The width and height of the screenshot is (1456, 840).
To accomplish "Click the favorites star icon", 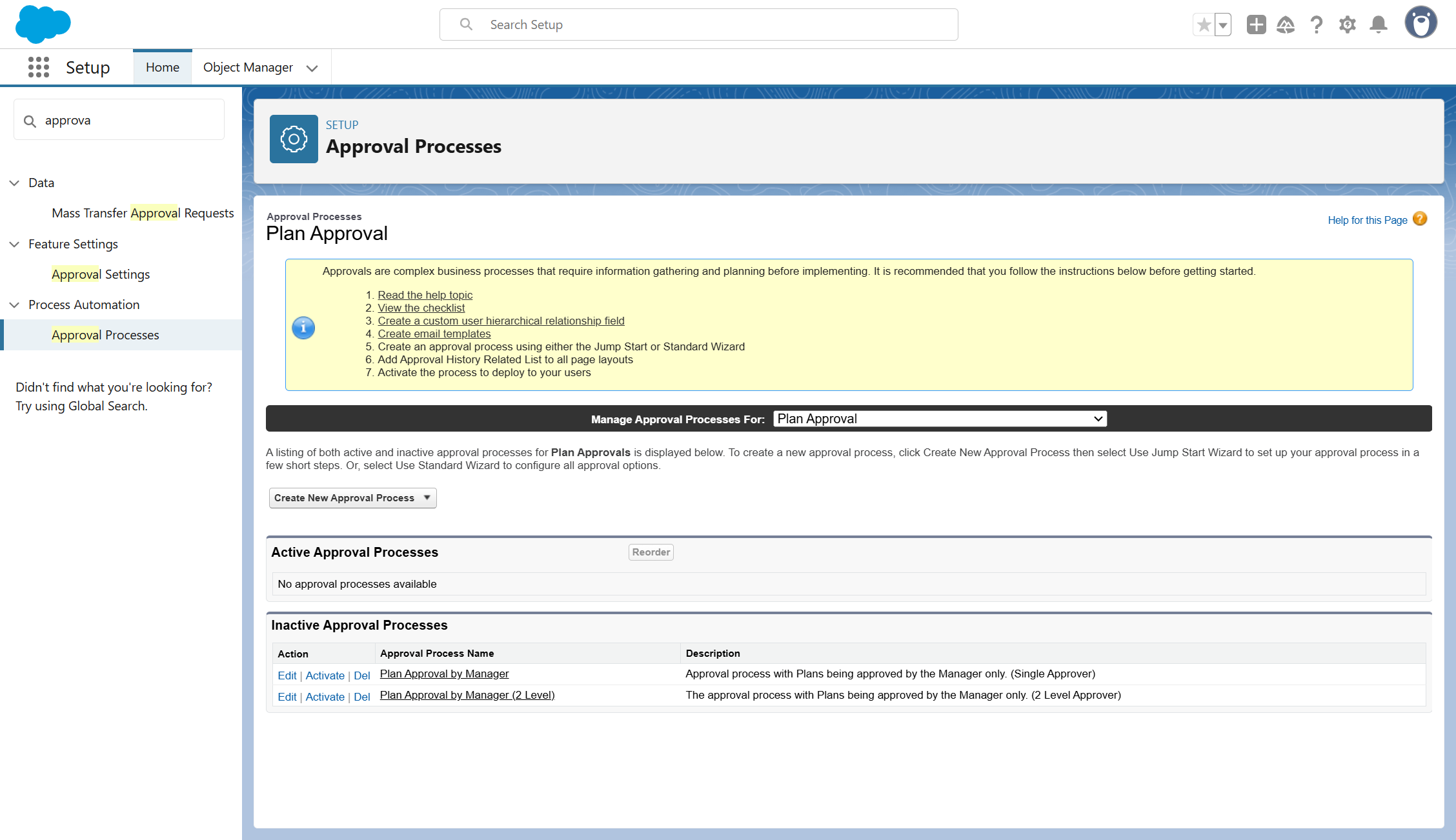I will (1204, 25).
